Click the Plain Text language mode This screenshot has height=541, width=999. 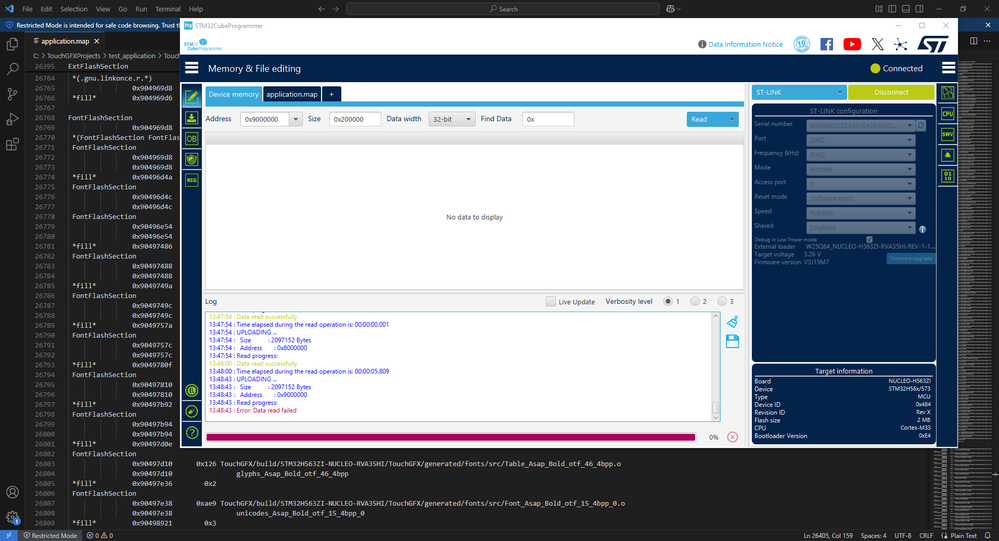pos(963,535)
